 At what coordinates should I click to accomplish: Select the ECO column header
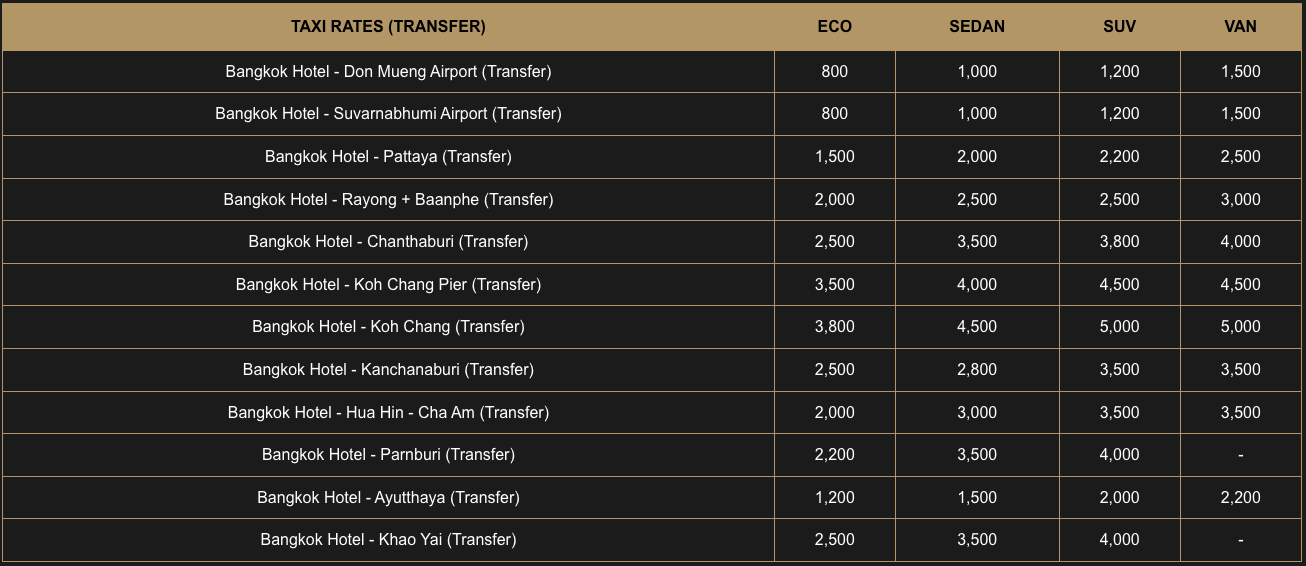pos(834,27)
